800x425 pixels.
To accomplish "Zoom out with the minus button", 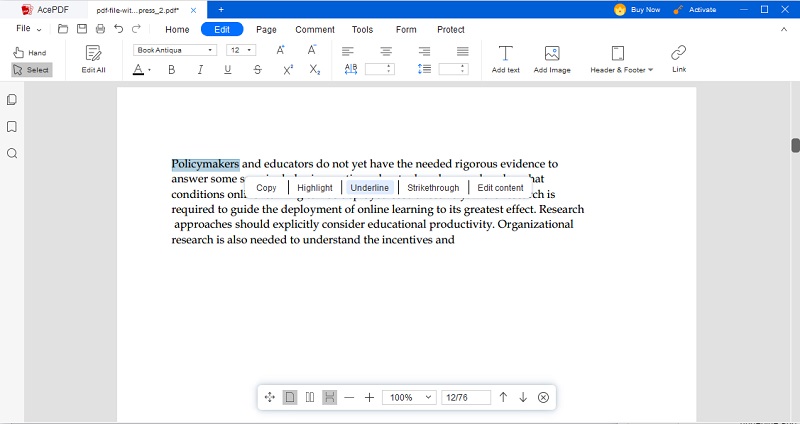I will click(349, 397).
